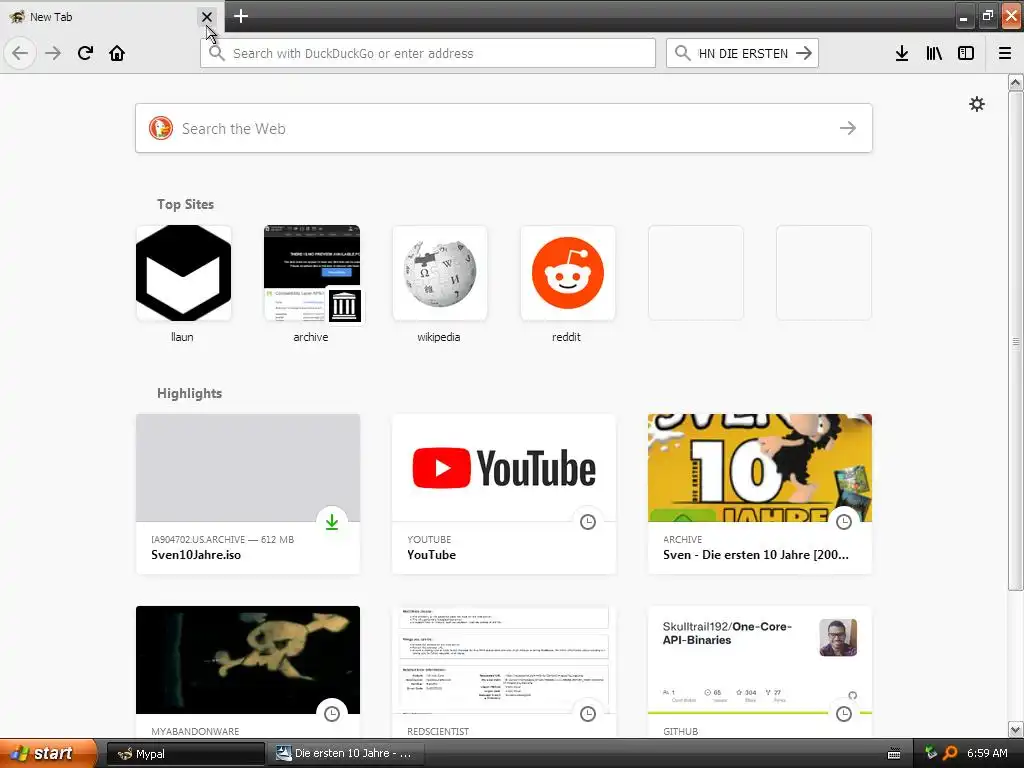This screenshot has height=768, width=1024.
Task: Open the llaun top site tile
Action: (184, 273)
